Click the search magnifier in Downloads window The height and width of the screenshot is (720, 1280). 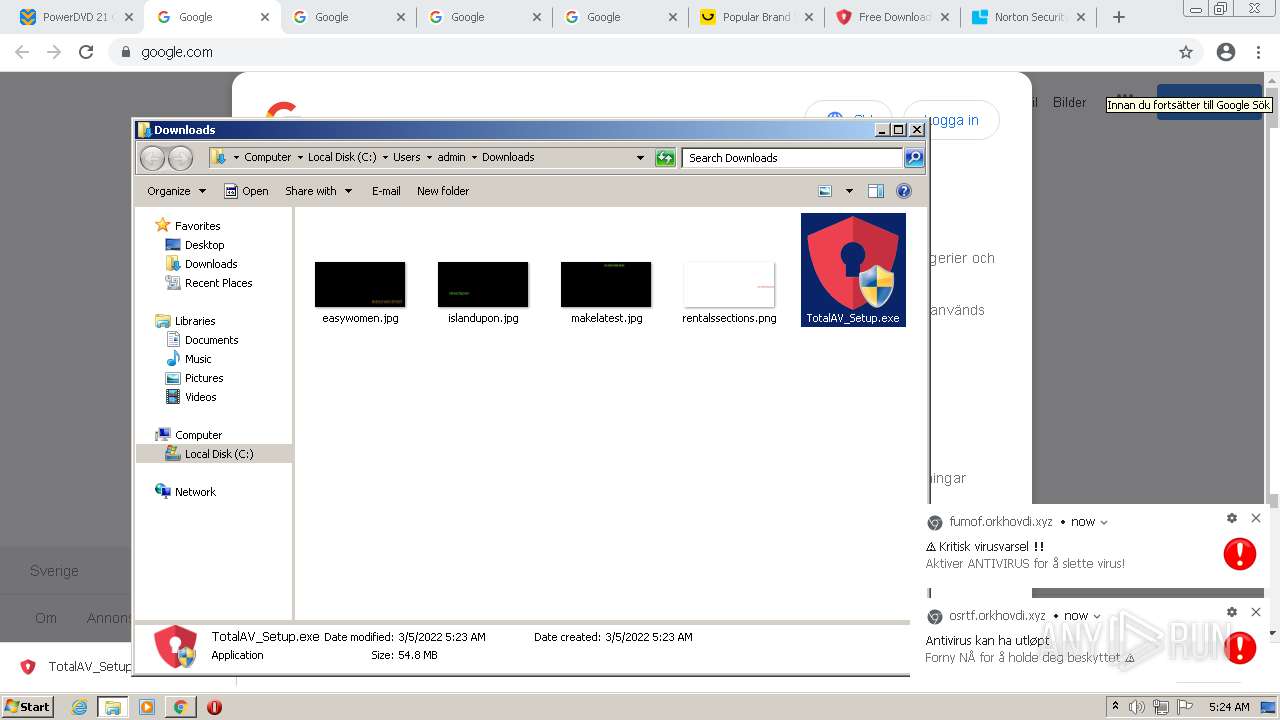914,158
